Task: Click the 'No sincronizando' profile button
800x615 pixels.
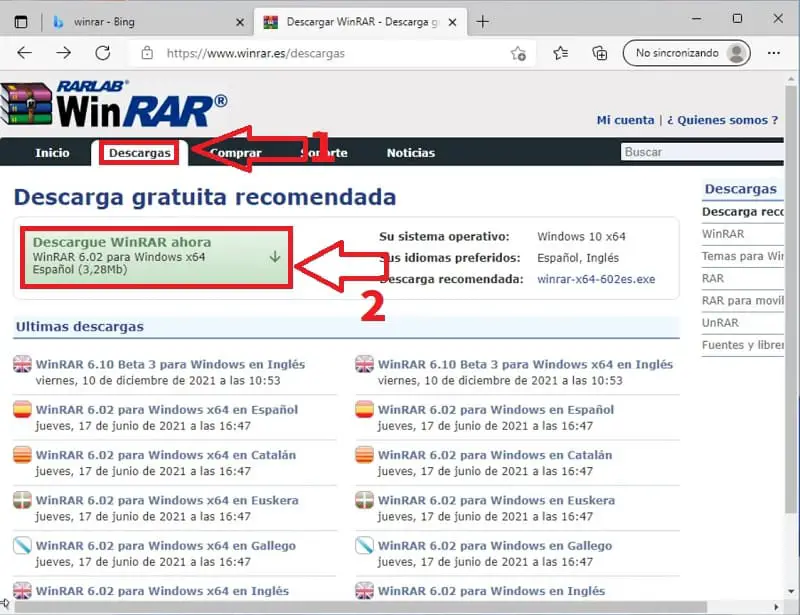Action: coord(686,53)
